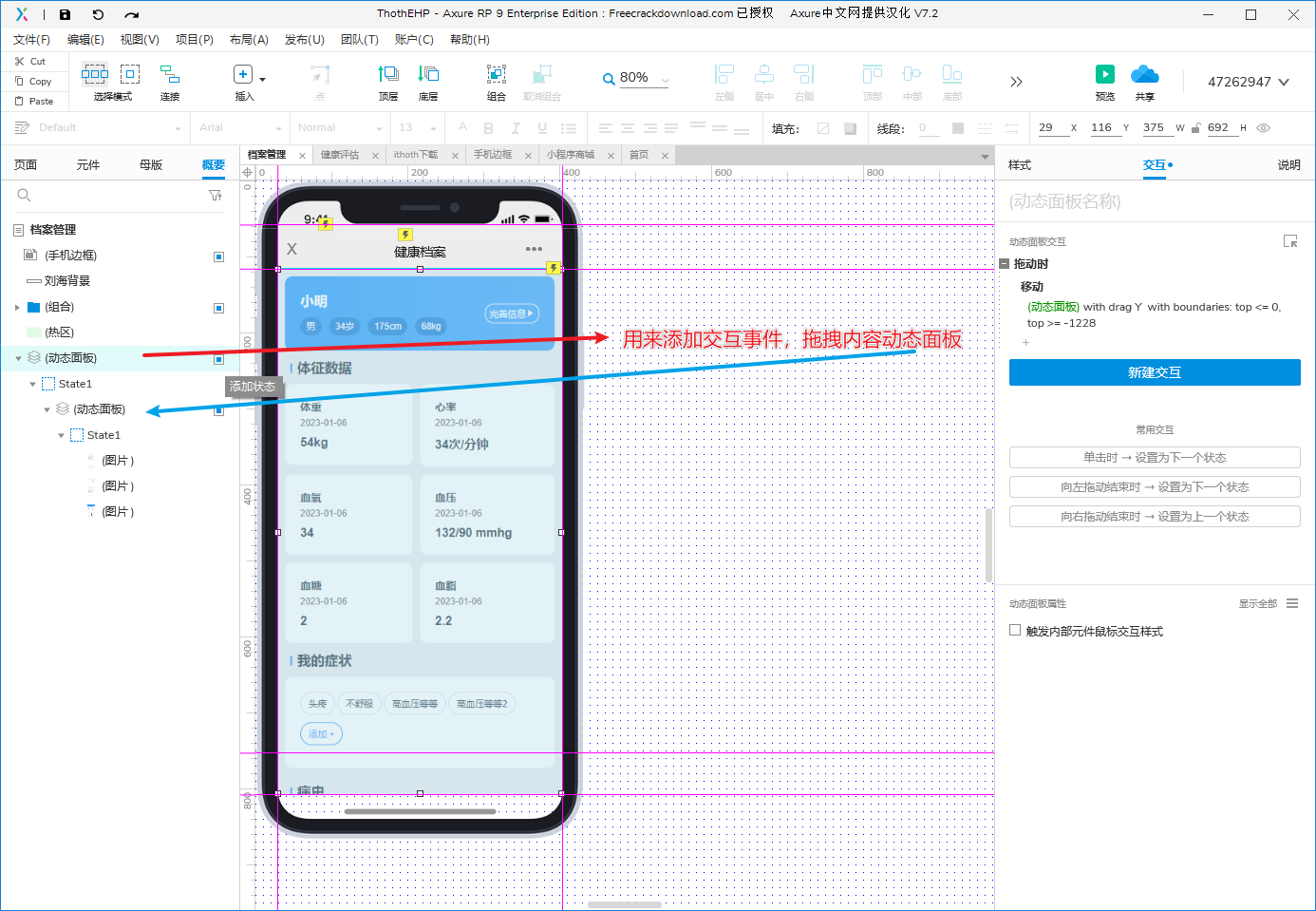
Task: Click the Undo arrow icon
Action: point(98,14)
